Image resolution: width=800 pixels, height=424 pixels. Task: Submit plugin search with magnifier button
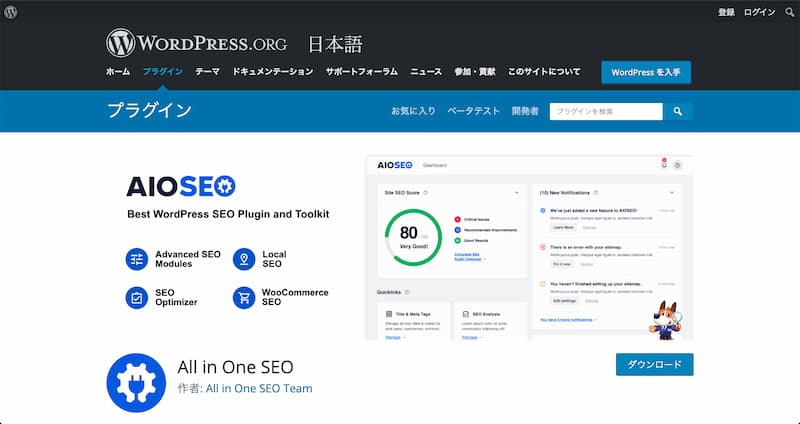(x=678, y=111)
